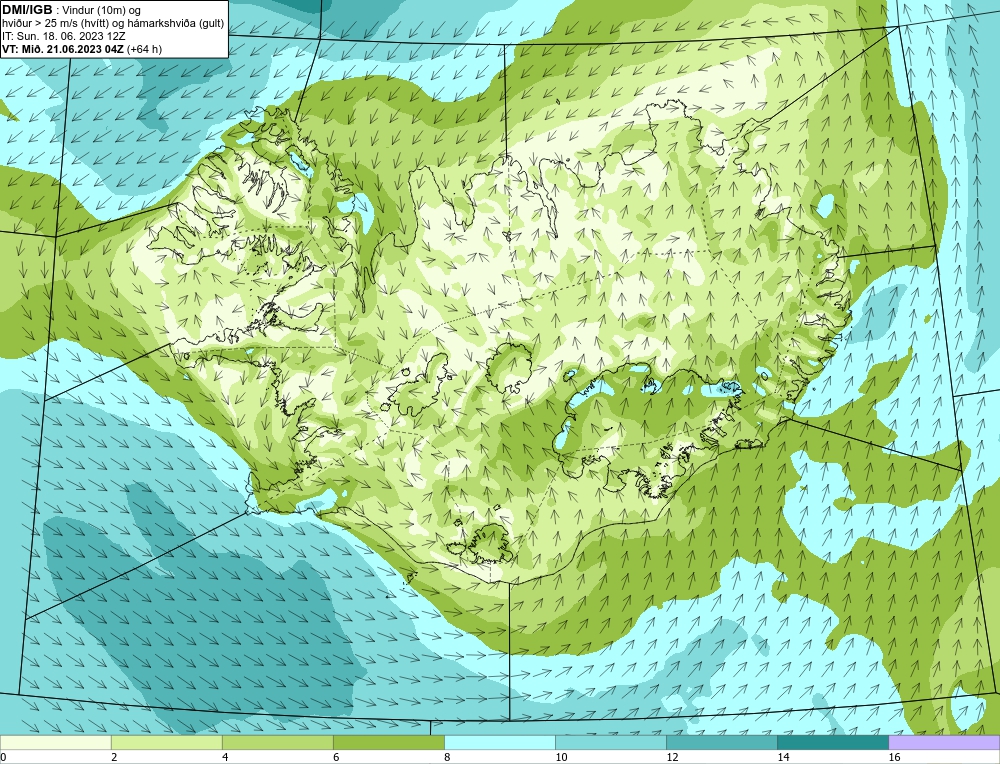The width and height of the screenshot is (1000, 764).
Task: Click the 'hviður > 25 m/s' legend description line
Action: coord(113,23)
